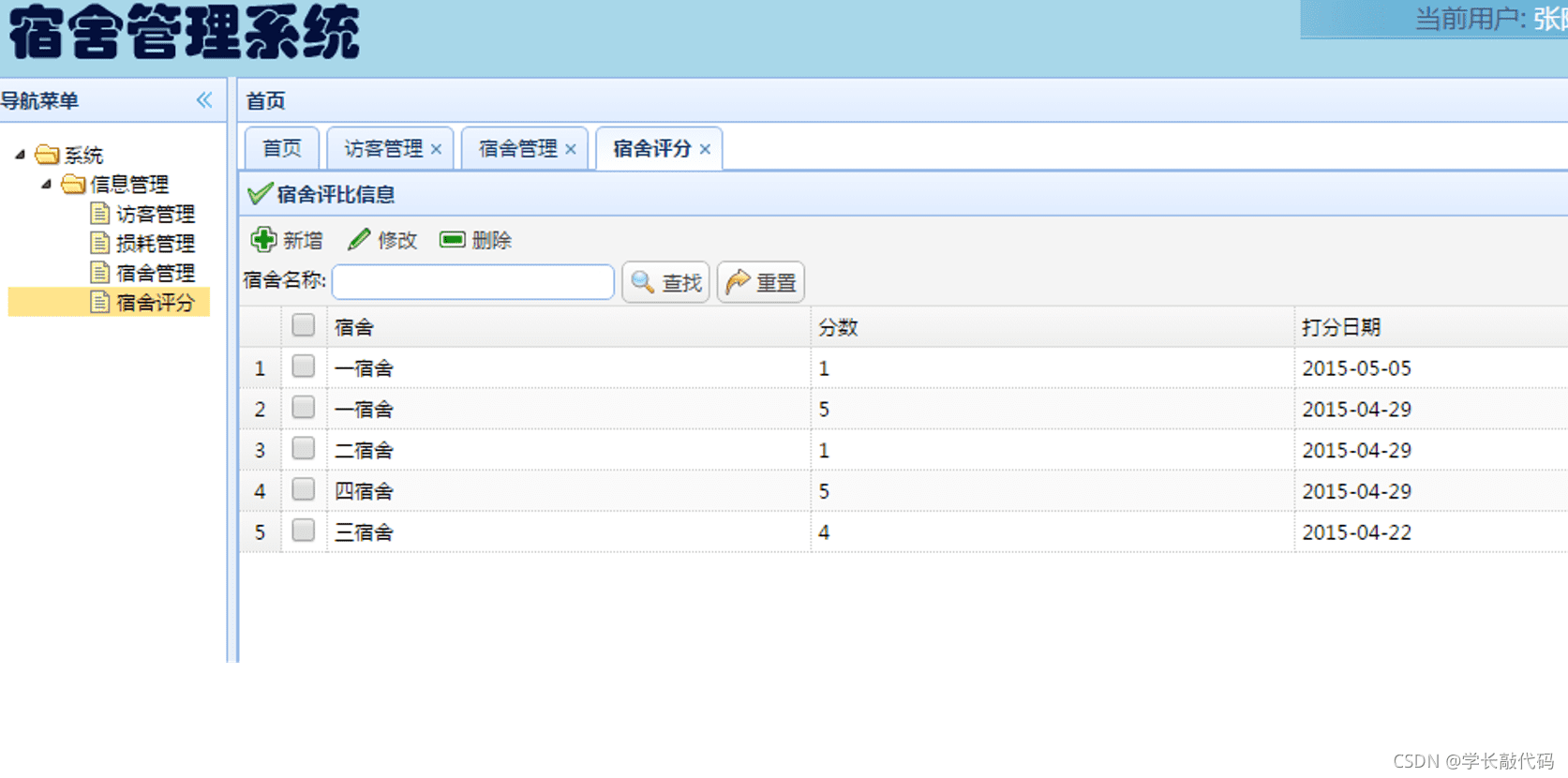
Task: Click the 删除 label to delete a record
Action: (492, 241)
